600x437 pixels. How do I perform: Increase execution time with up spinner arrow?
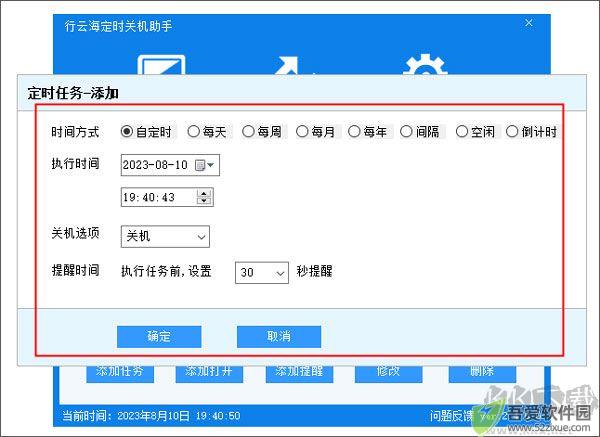pyautogui.click(x=204, y=193)
